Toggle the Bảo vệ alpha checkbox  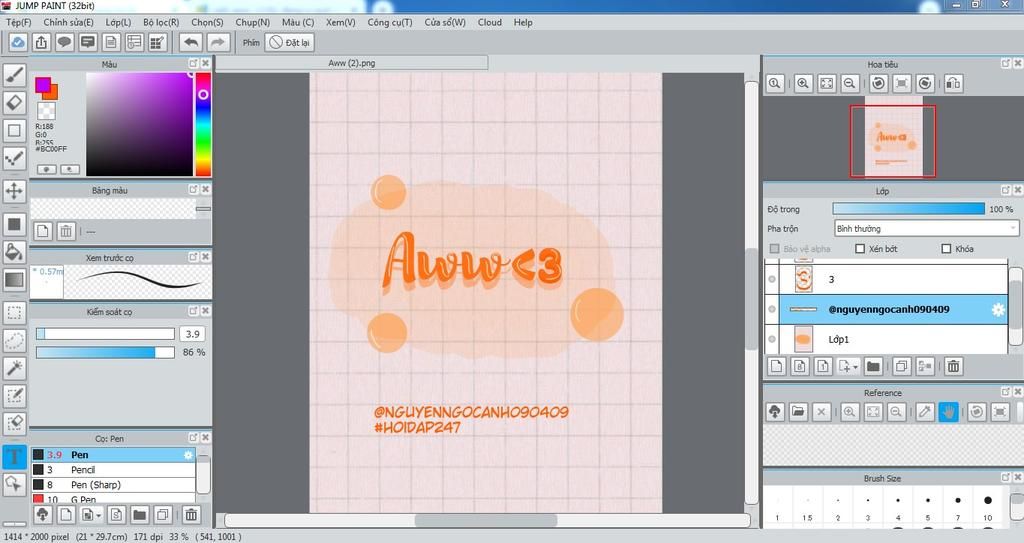click(x=775, y=249)
